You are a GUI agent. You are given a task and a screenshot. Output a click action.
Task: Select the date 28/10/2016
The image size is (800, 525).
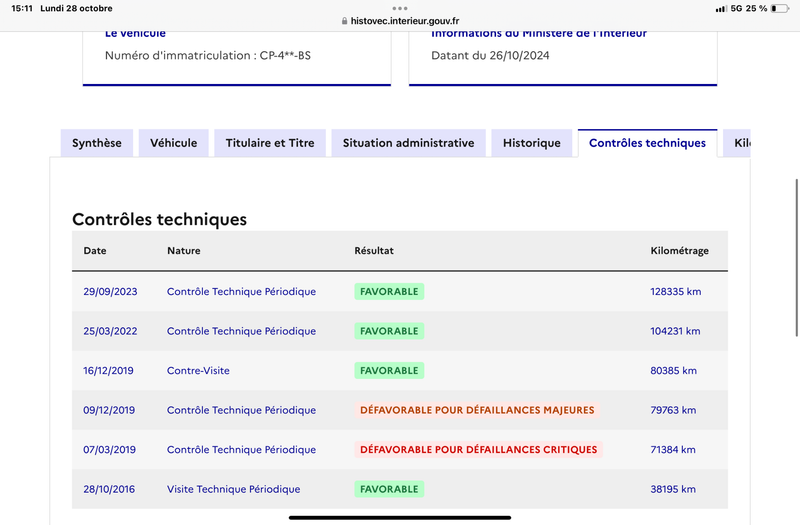pyautogui.click(x=109, y=489)
